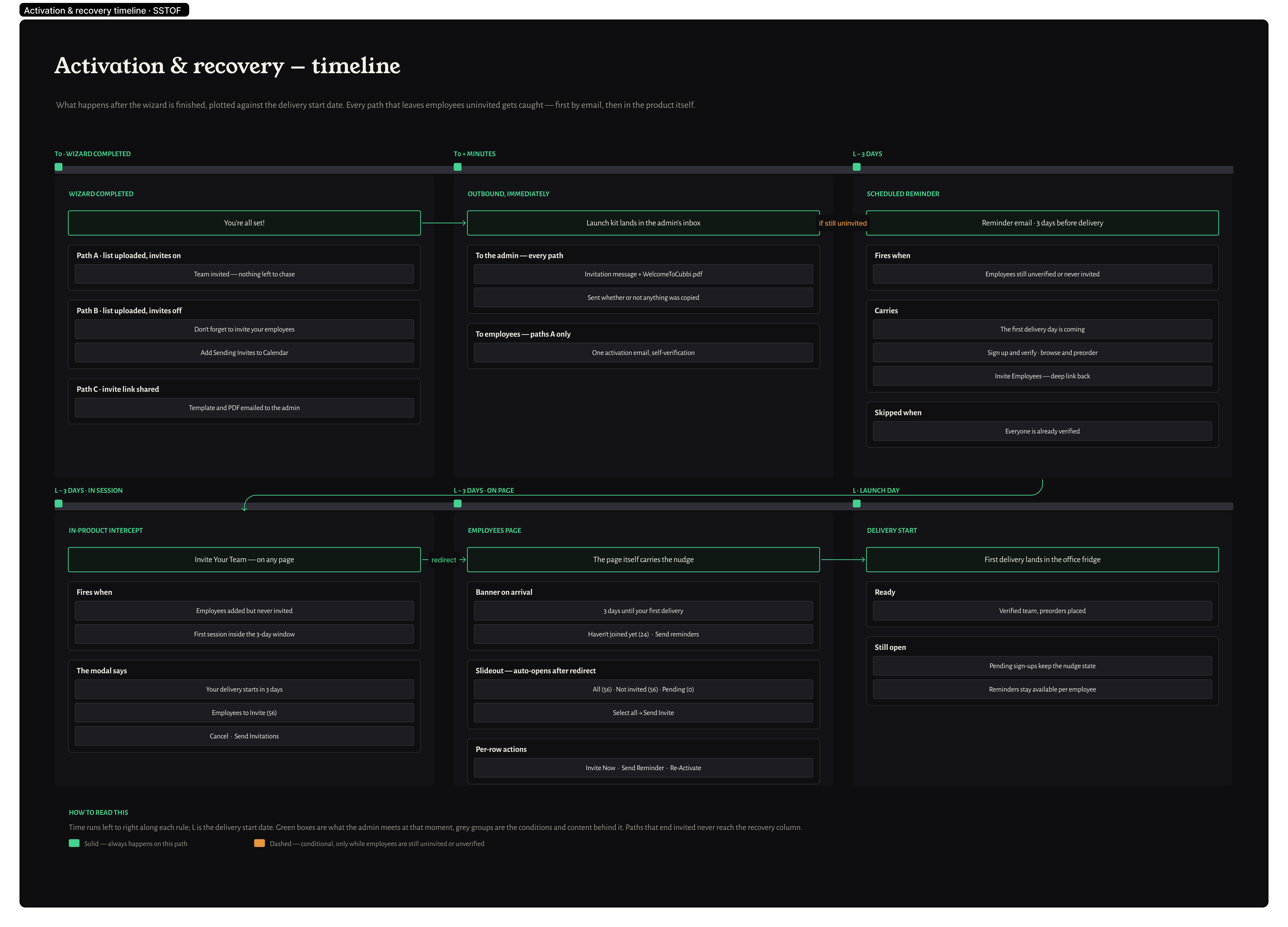Click "Pending sign-ups keep the nudge state"
1288x927 pixels.
pos(1042,666)
